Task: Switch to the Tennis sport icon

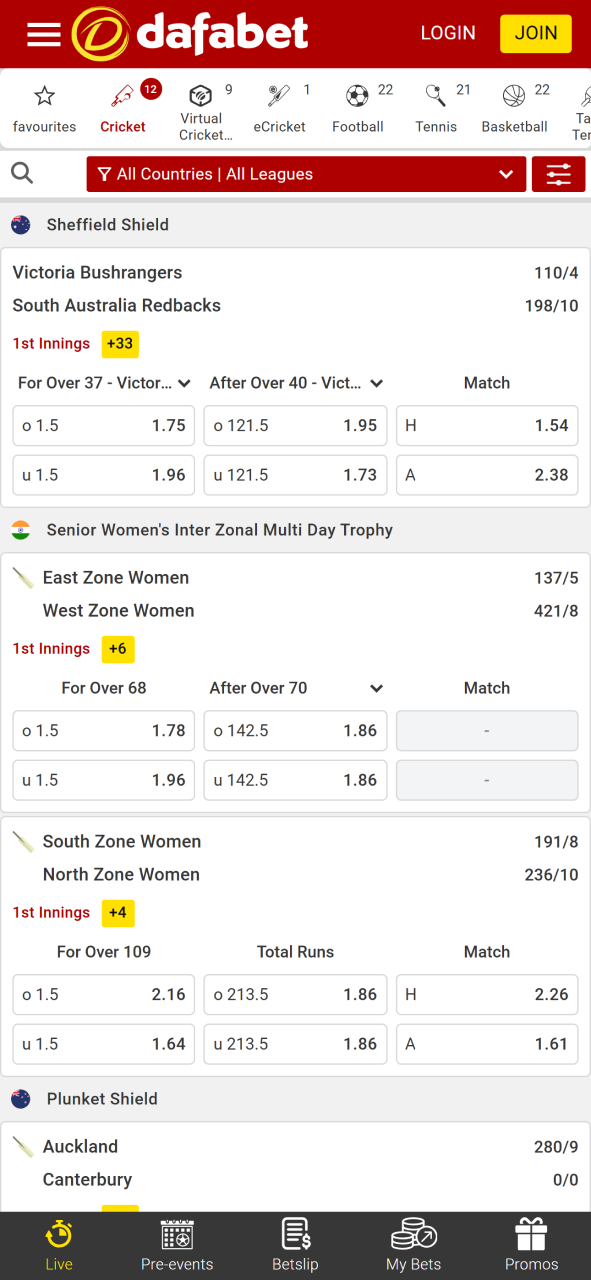Action: pyautogui.click(x=434, y=107)
